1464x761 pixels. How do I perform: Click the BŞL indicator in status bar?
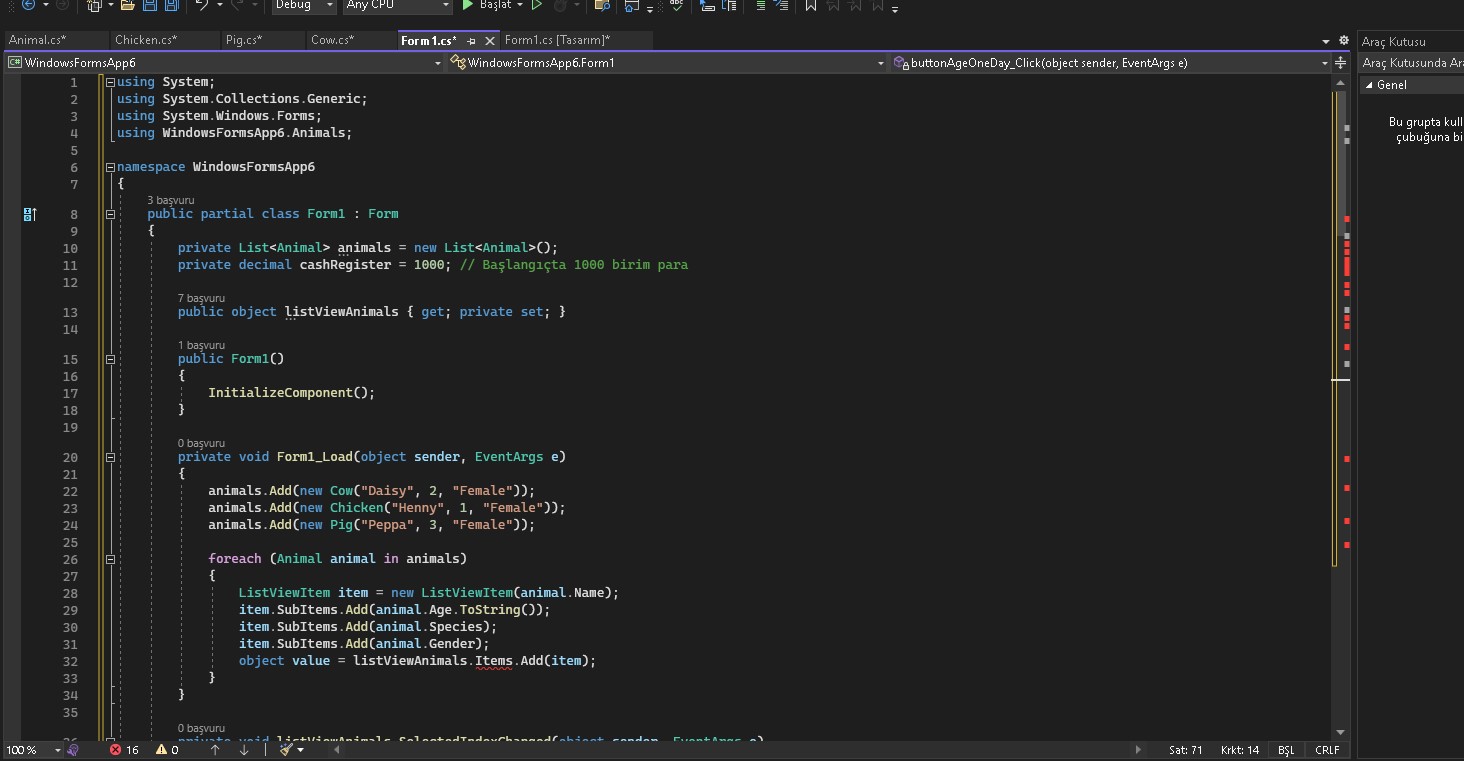1286,750
